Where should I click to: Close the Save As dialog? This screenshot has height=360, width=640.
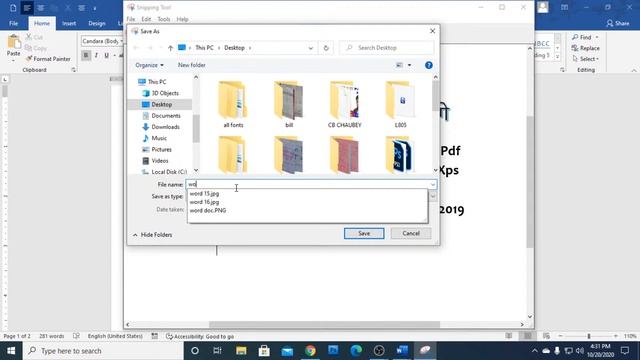pyautogui.click(x=432, y=31)
